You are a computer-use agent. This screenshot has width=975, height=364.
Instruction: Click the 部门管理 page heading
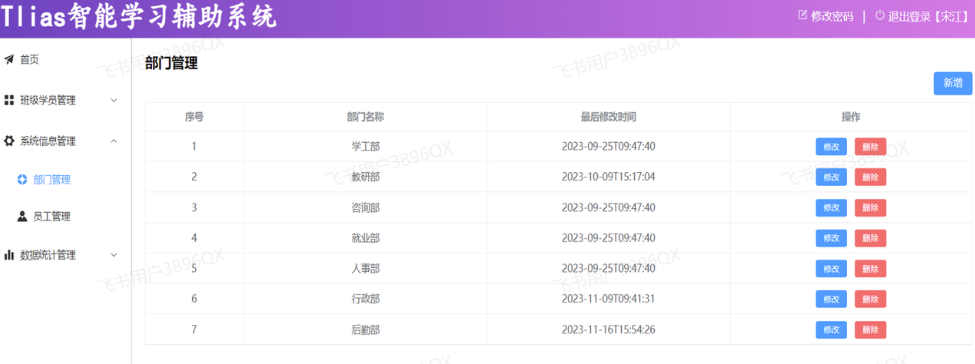[x=171, y=63]
